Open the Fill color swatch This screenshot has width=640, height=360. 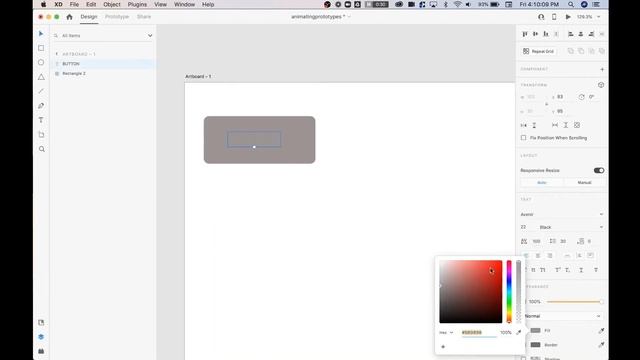pos(536,331)
